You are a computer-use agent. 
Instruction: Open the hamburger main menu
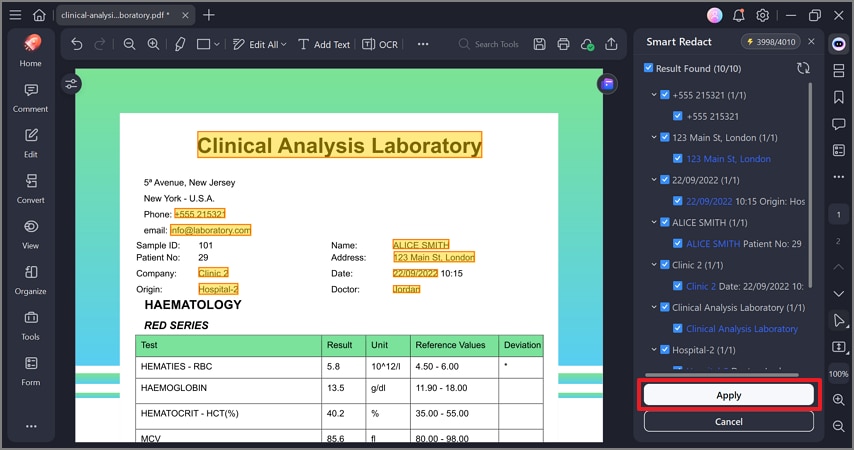pyautogui.click(x=15, y=15)
